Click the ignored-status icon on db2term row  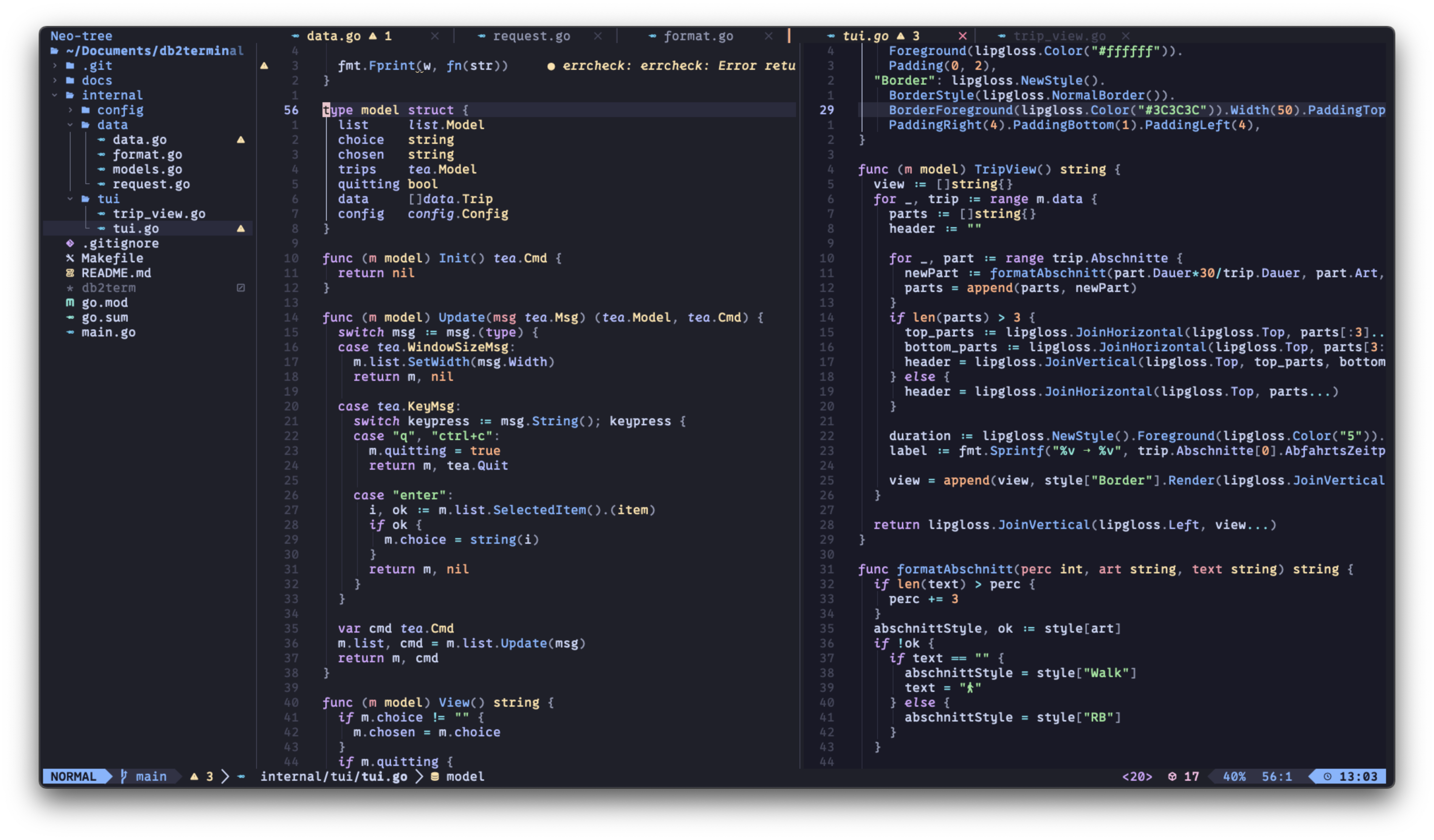pyautogui.click(x=241, y=288)
